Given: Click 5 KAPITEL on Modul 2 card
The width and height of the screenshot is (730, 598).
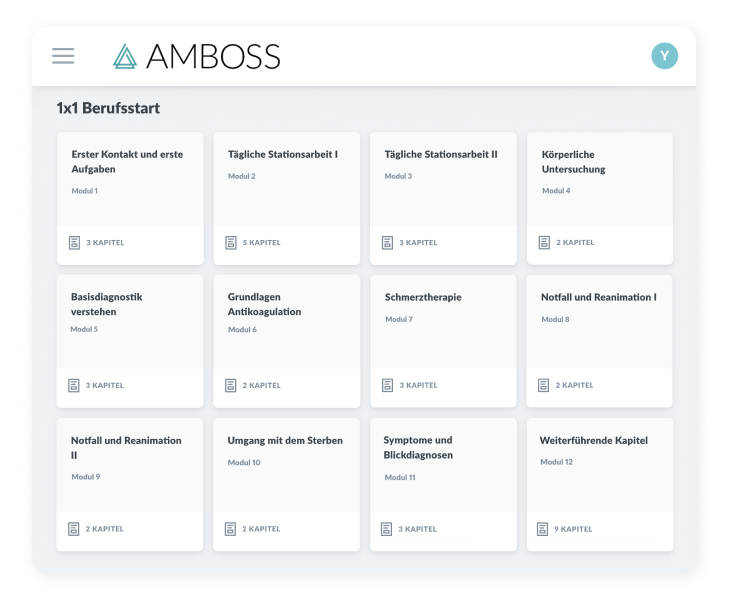Looking at the screenshot, I should 262,243.
